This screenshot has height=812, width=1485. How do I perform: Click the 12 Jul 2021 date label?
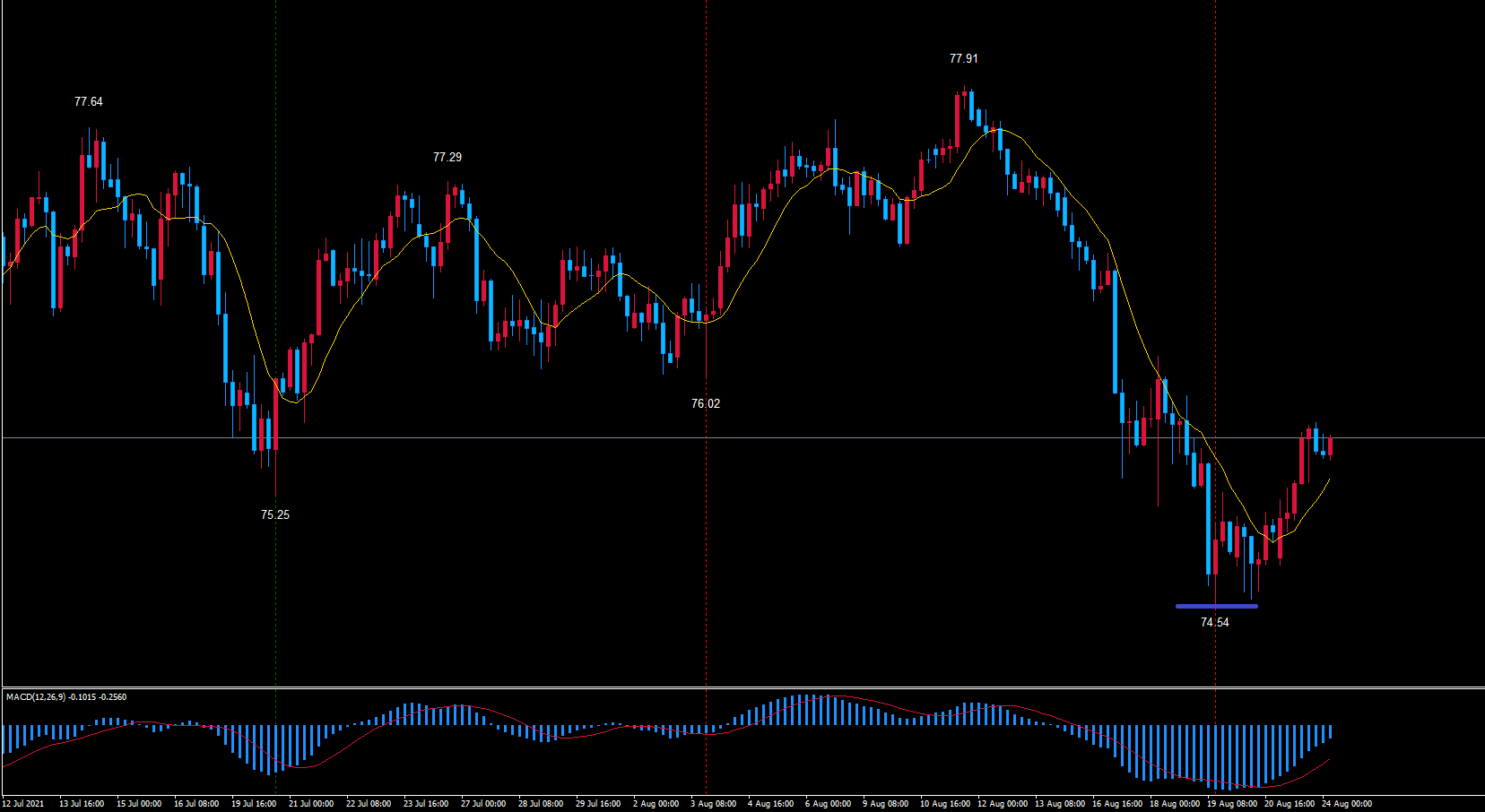click(x=23, y=804)
